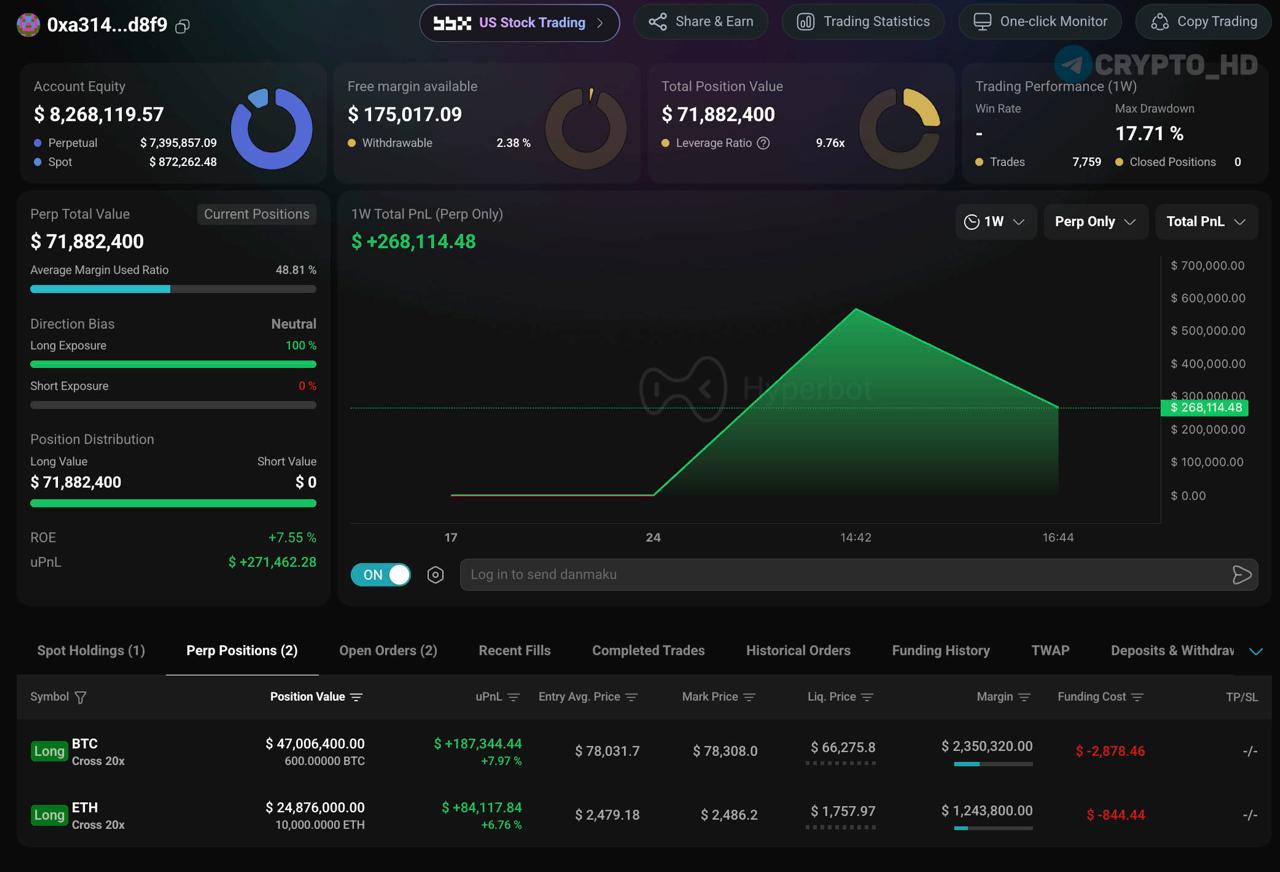Filter symbols with the Symbol funnel icon

click(81, 697)
